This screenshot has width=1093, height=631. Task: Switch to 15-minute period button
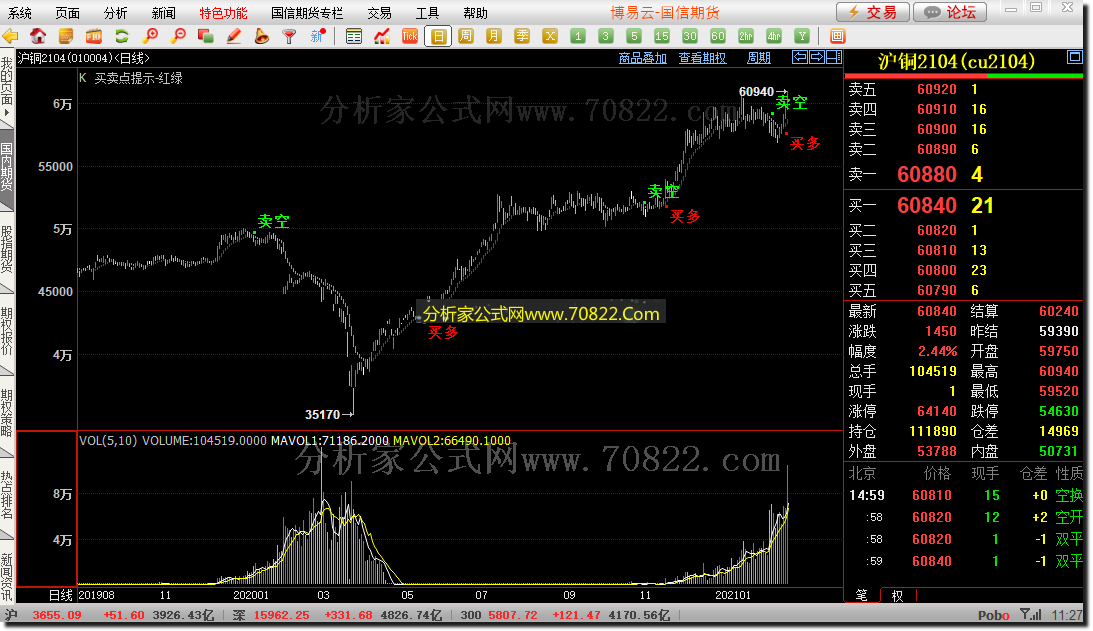tap(662, 36)
